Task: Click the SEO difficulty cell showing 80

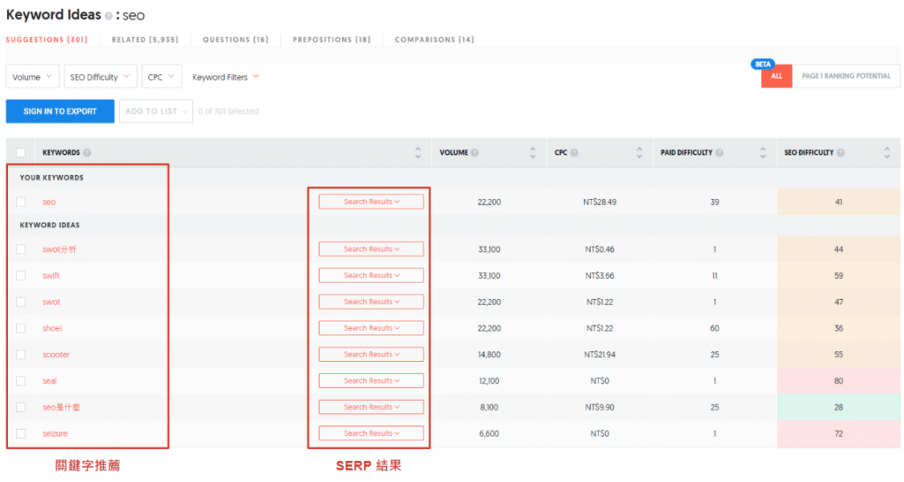Action: tap(838, 381)
